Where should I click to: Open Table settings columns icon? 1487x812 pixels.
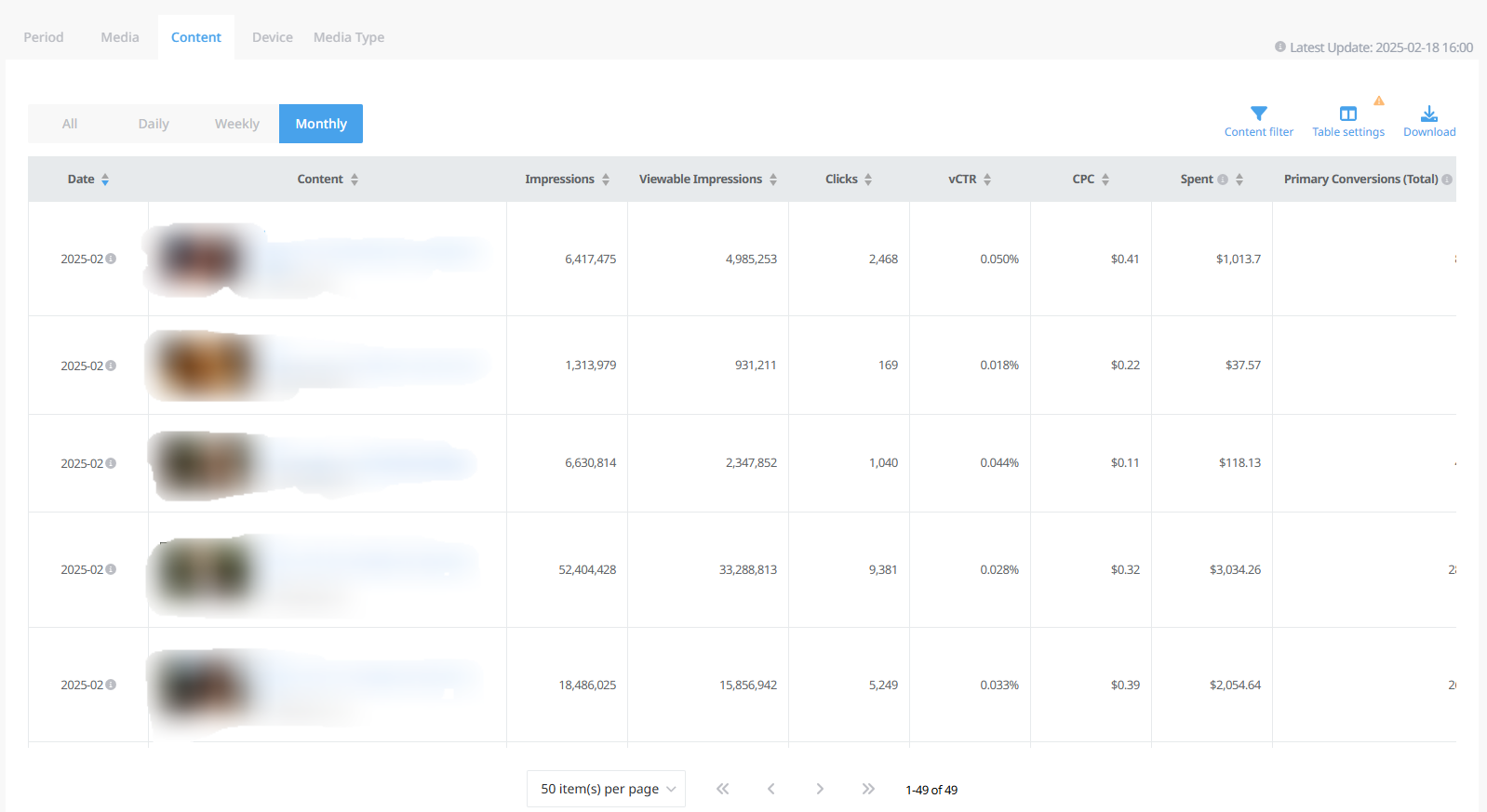click(1347, 113)
